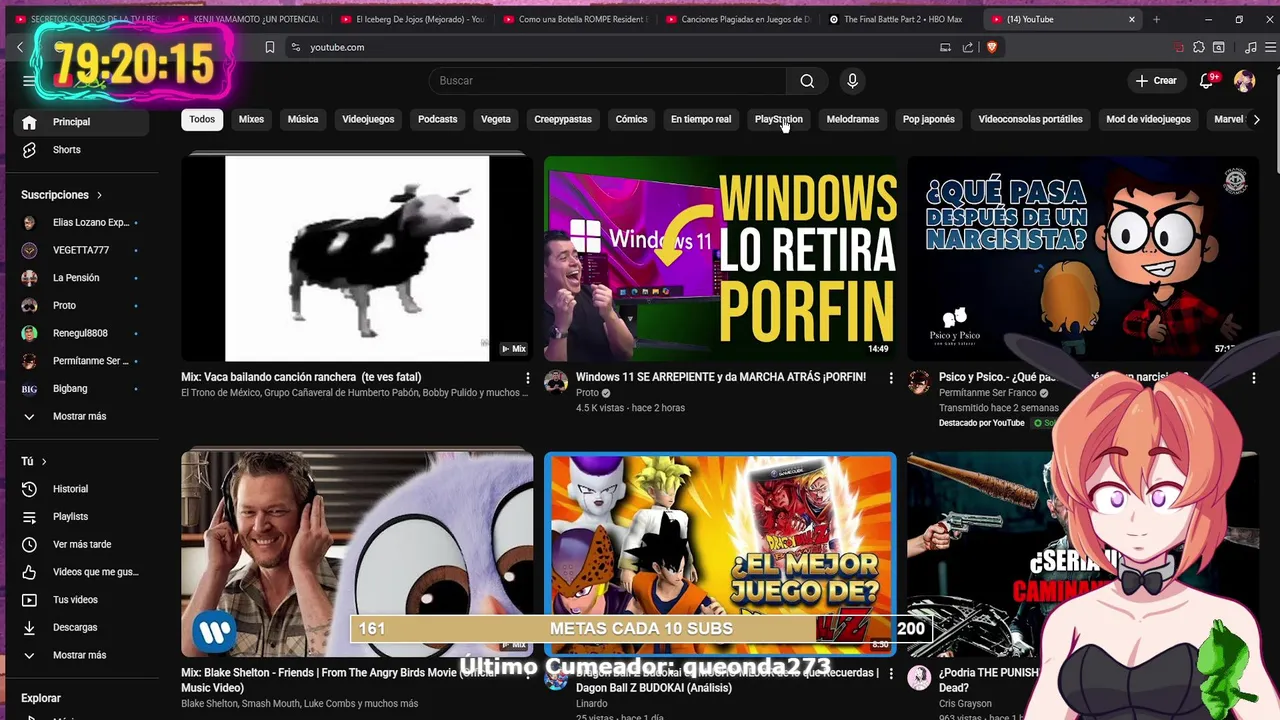Start voice search with microphone
Viewport: 1280px width, 720px height.
point(852,81)
